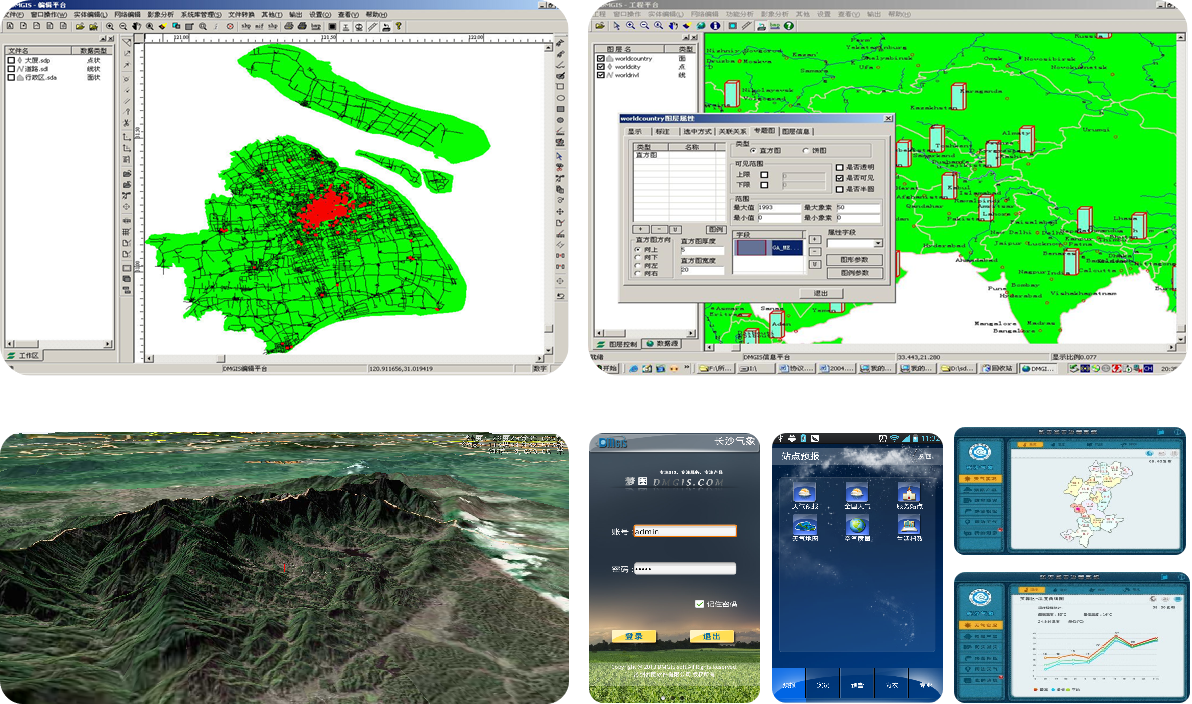Click the 图例参数 button
The height and width of the screenshot is (704, 1192).
coord(854,273)
